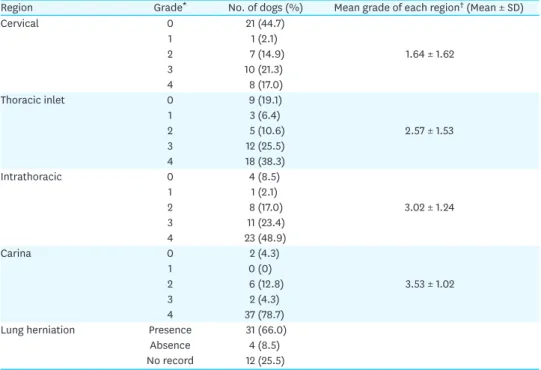
Task: Click Mean grade of each region header
Action: (x=429, y=8)
